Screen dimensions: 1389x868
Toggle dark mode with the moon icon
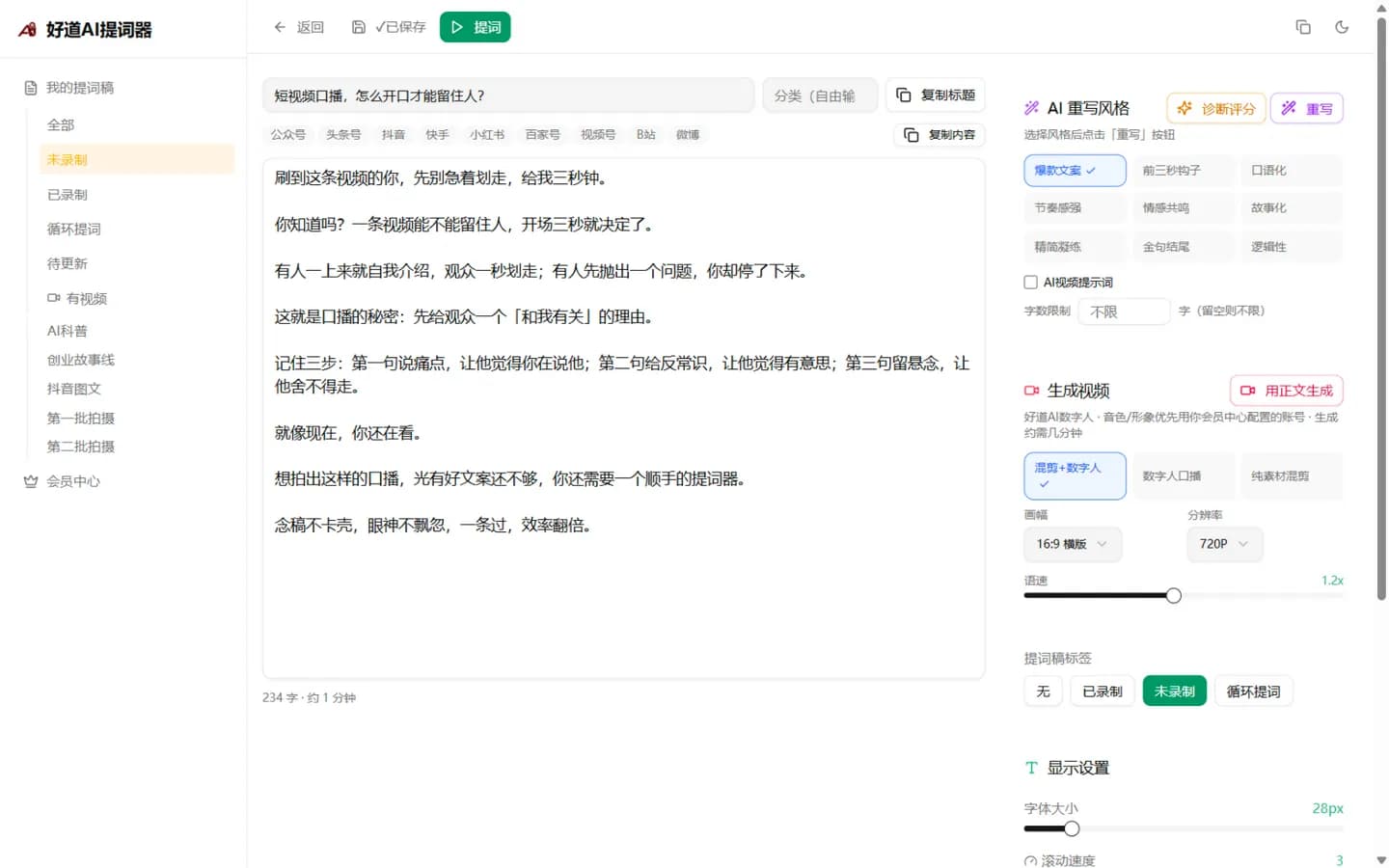(1342, 27)
